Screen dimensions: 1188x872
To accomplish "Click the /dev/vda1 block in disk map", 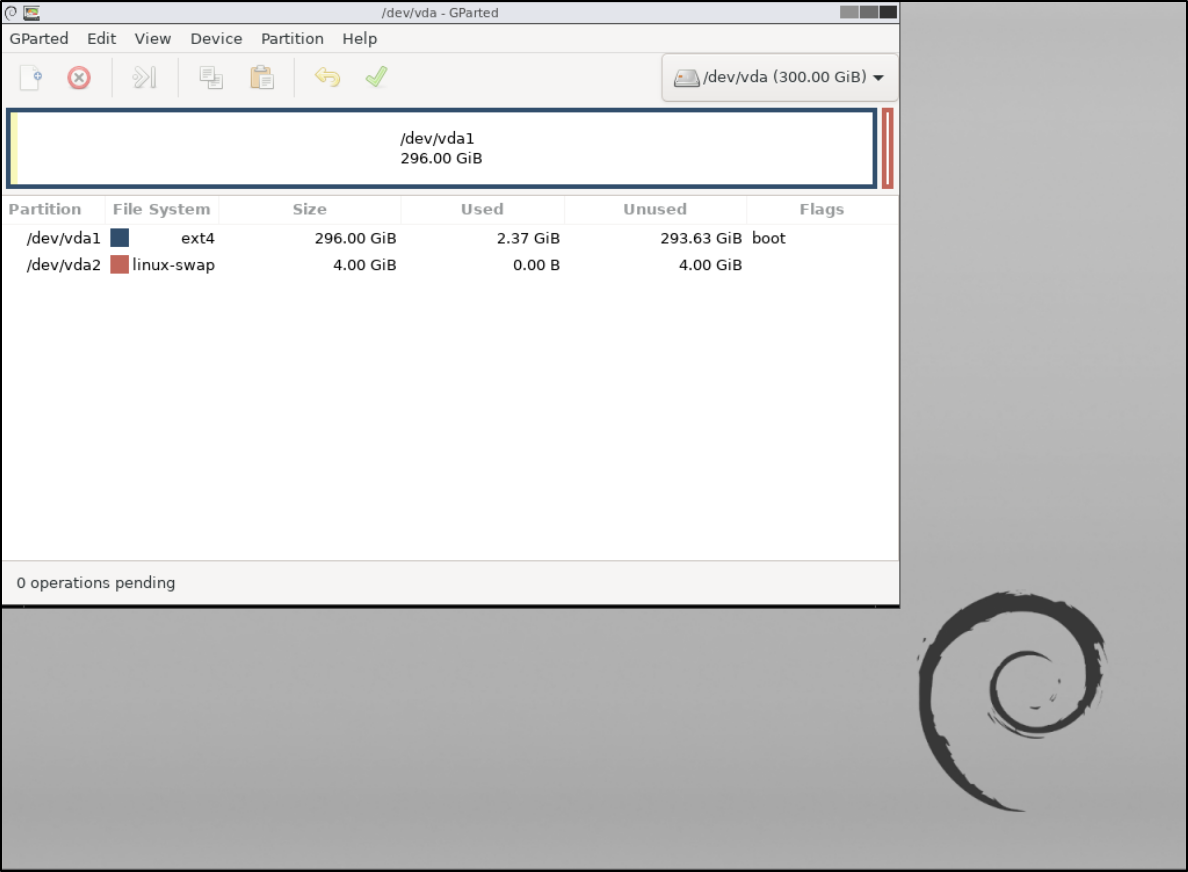I will coord(441,148).
